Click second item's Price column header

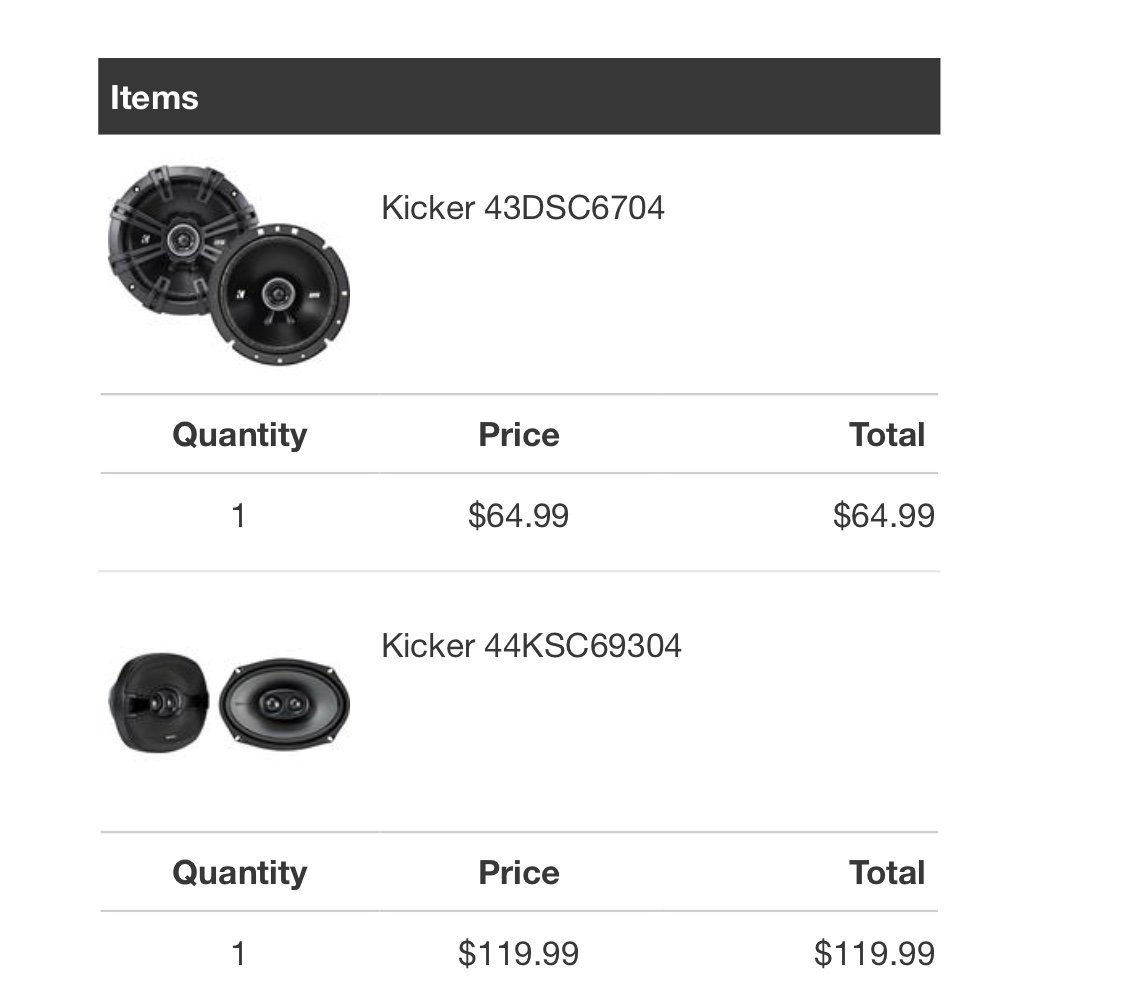[x=519, y=873]
